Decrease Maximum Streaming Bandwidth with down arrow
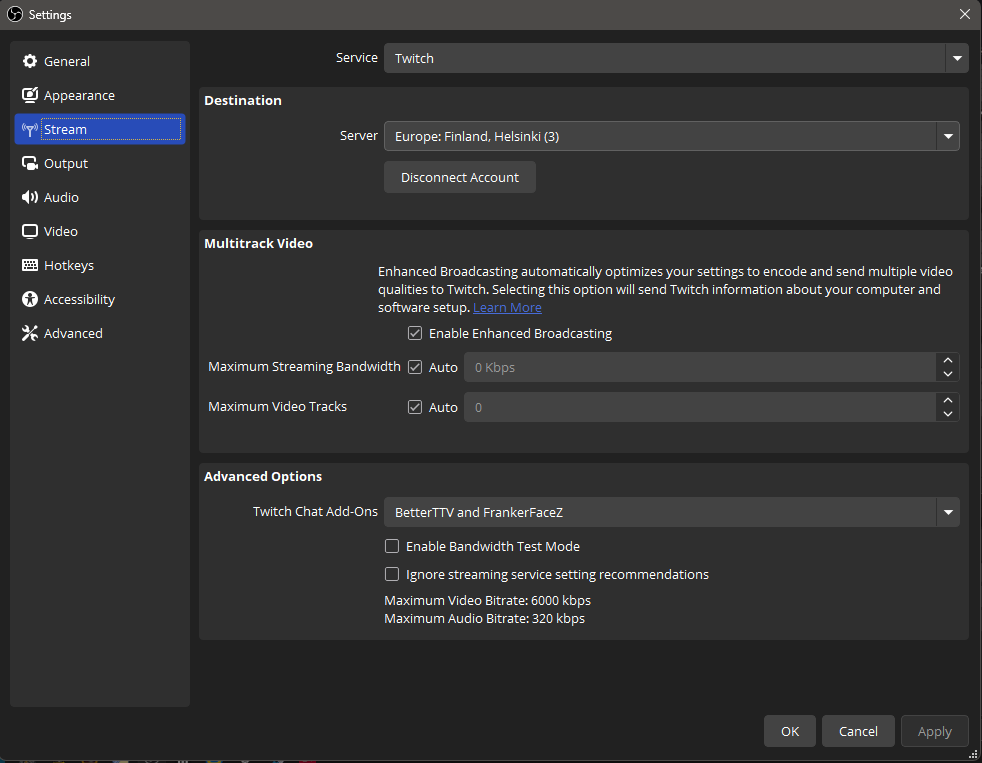The width and height of the screenshot is (982, 763). pos(948,374)
